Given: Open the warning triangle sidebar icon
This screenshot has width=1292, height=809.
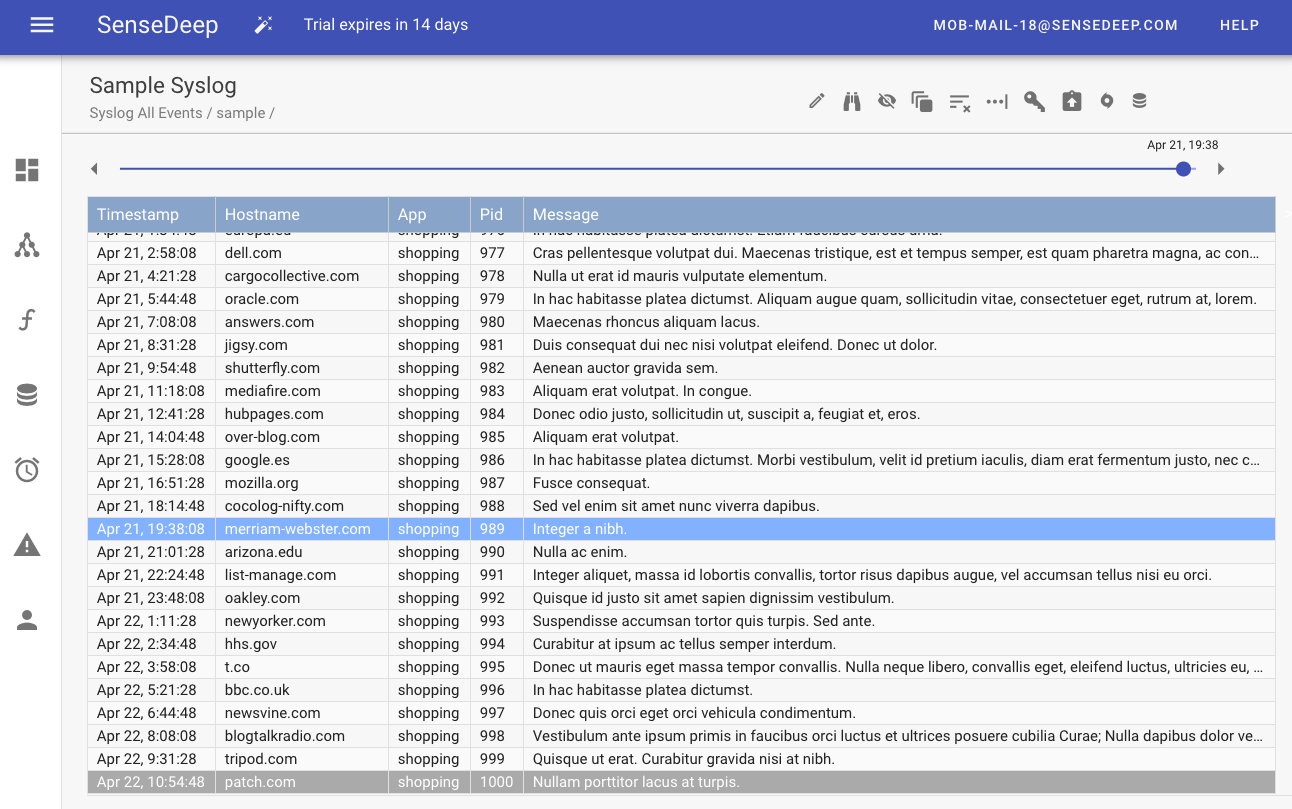Looking at the screenshot, I should click(27, 545).
